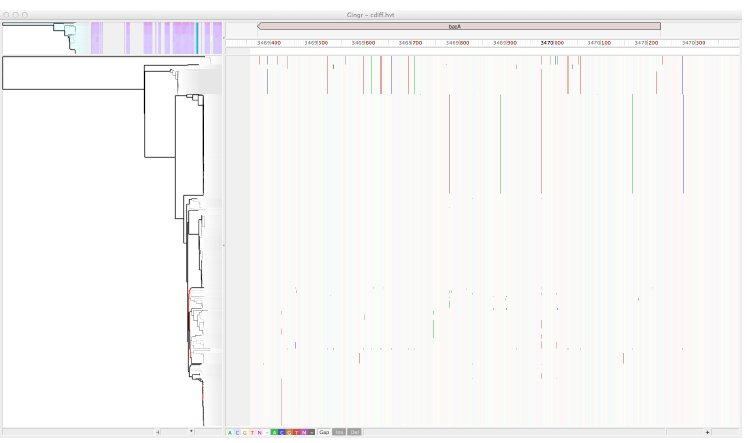Click the red-filled T legend swatch
The height and width of the screenshot is (443, 747).
(297, 433)
